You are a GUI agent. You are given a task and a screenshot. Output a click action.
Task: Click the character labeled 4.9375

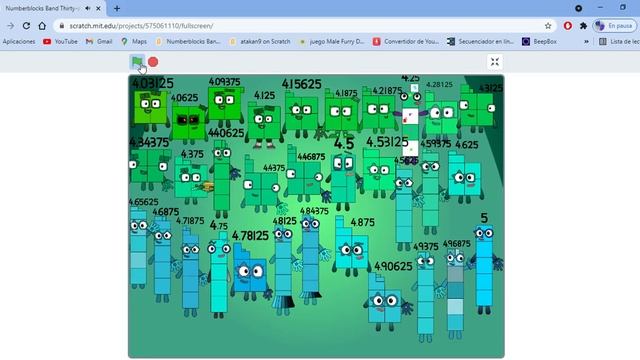pos(426,297)
